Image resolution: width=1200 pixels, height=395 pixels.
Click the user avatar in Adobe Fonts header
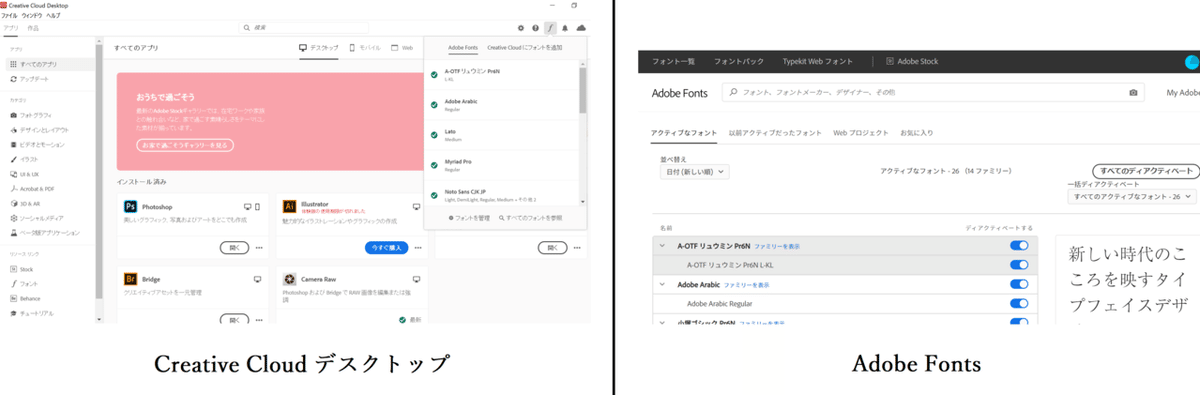pos(1191,62)
